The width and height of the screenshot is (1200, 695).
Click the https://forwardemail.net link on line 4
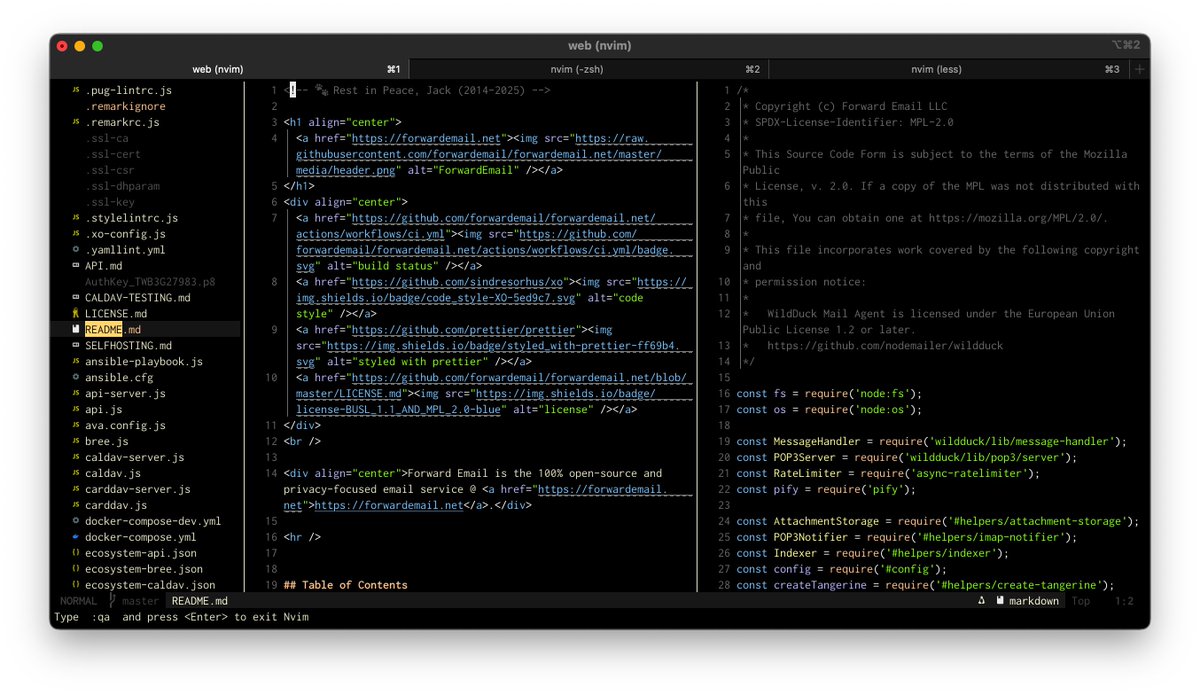[x=426, y=139]
